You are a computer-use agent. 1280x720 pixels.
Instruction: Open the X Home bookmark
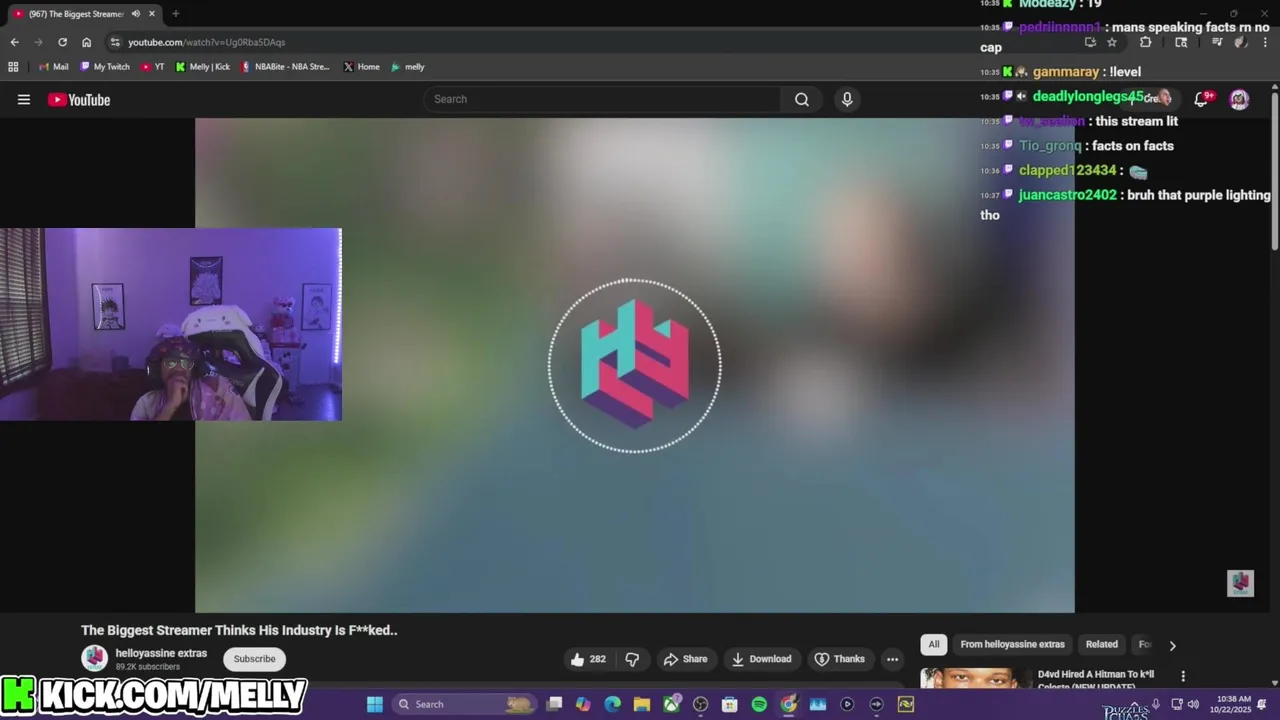coord(361,67)
